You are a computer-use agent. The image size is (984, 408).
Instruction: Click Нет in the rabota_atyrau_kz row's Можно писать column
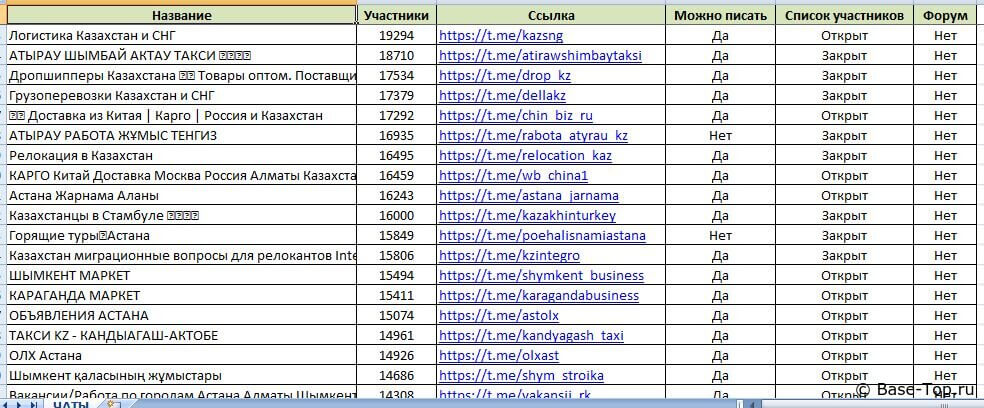pyautogui.click(x=720, y=136)
